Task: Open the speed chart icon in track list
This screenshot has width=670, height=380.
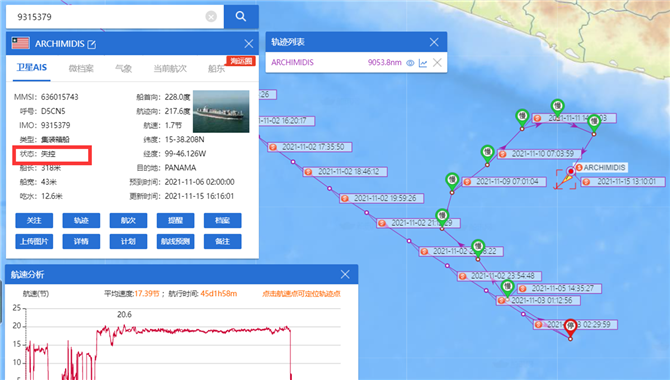Action: pyautogui.click(x=423, y=63)
